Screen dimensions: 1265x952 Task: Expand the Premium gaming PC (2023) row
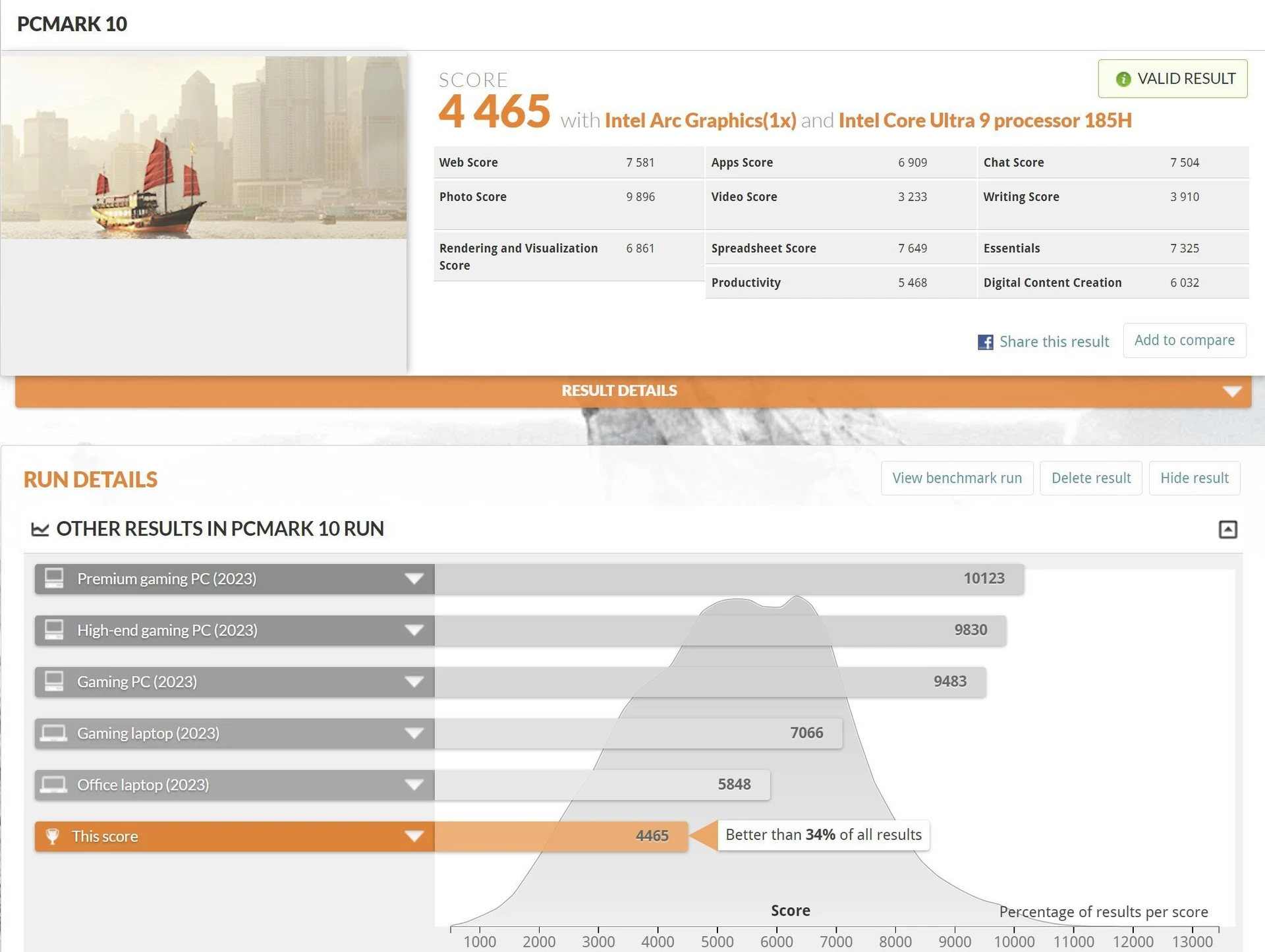pos(414,579)
